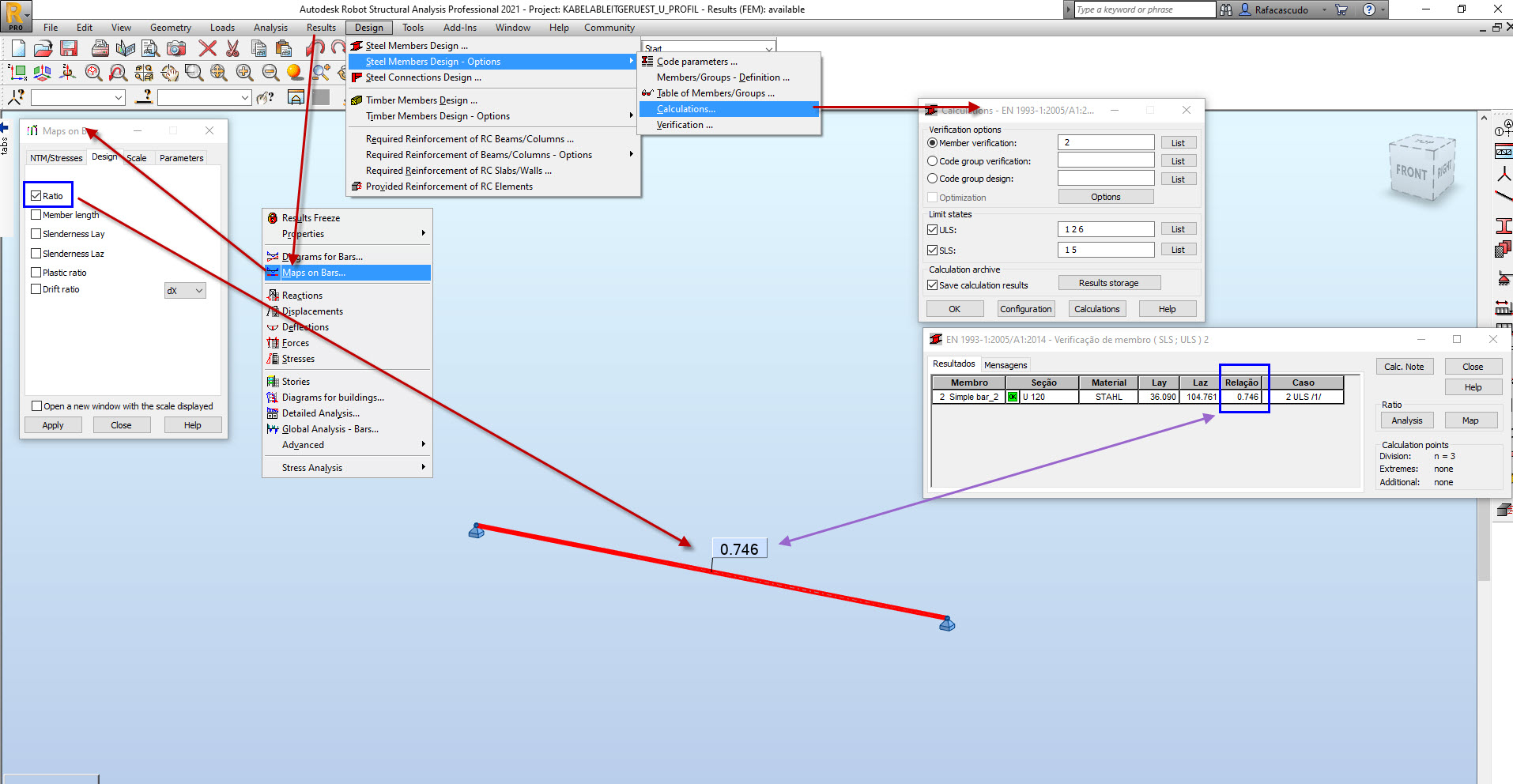The image size is (1513, 784).
Task: Click the Paste clipboard icon
Action: pyautogui.click(x=283, y=48)
